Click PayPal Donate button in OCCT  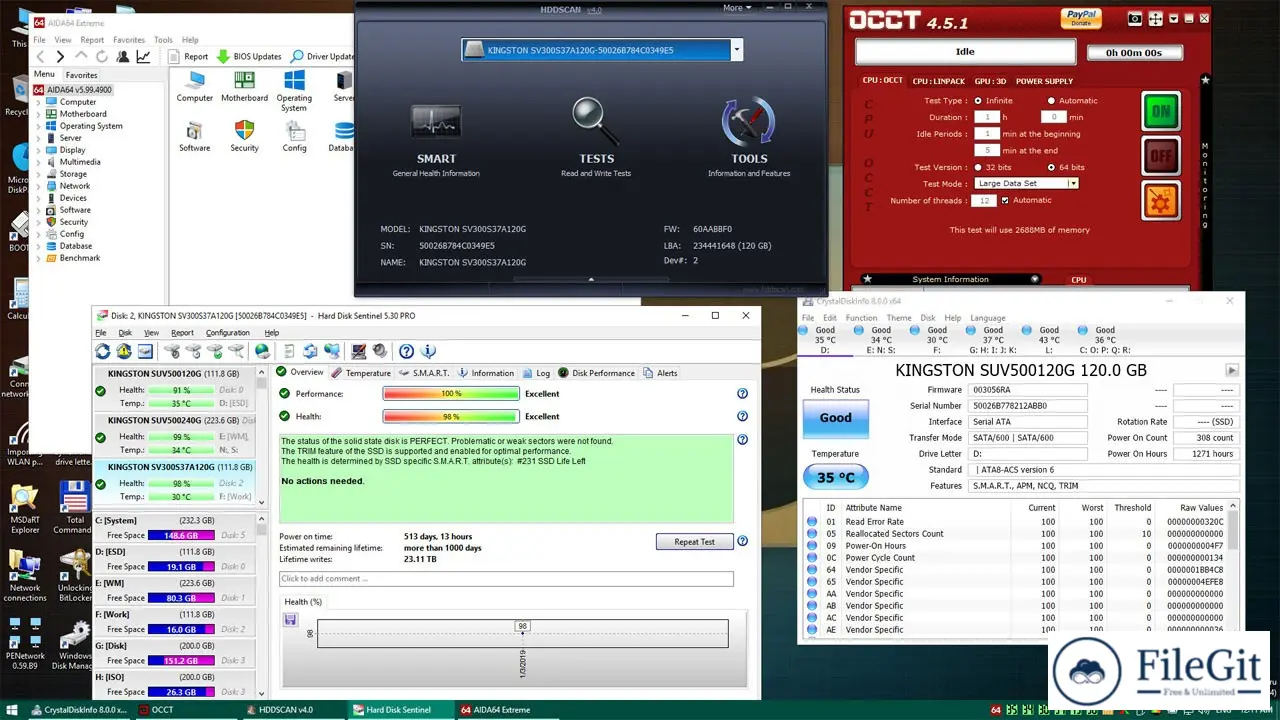pyautogui.click(x=1082, y=18)
